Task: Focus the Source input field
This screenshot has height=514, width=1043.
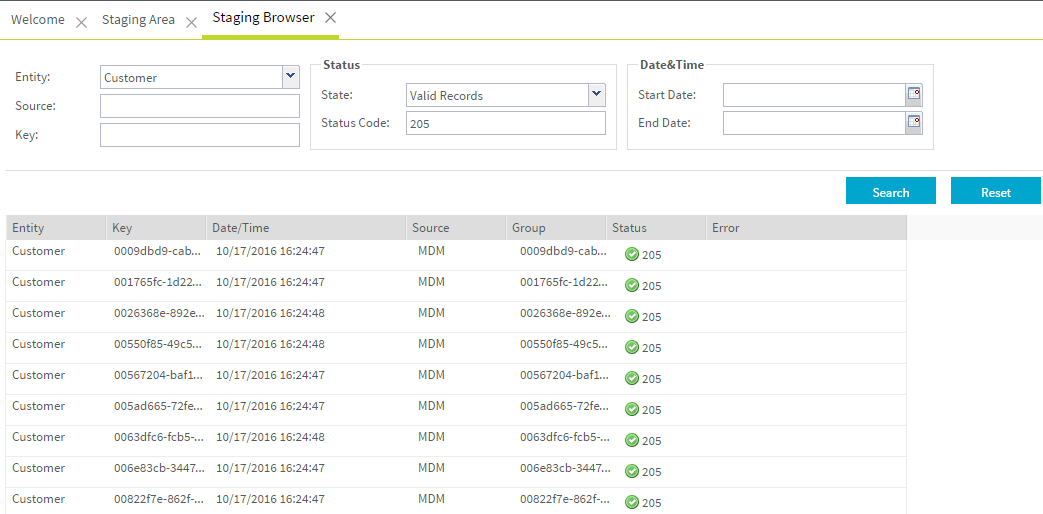Action: point(200,106)
